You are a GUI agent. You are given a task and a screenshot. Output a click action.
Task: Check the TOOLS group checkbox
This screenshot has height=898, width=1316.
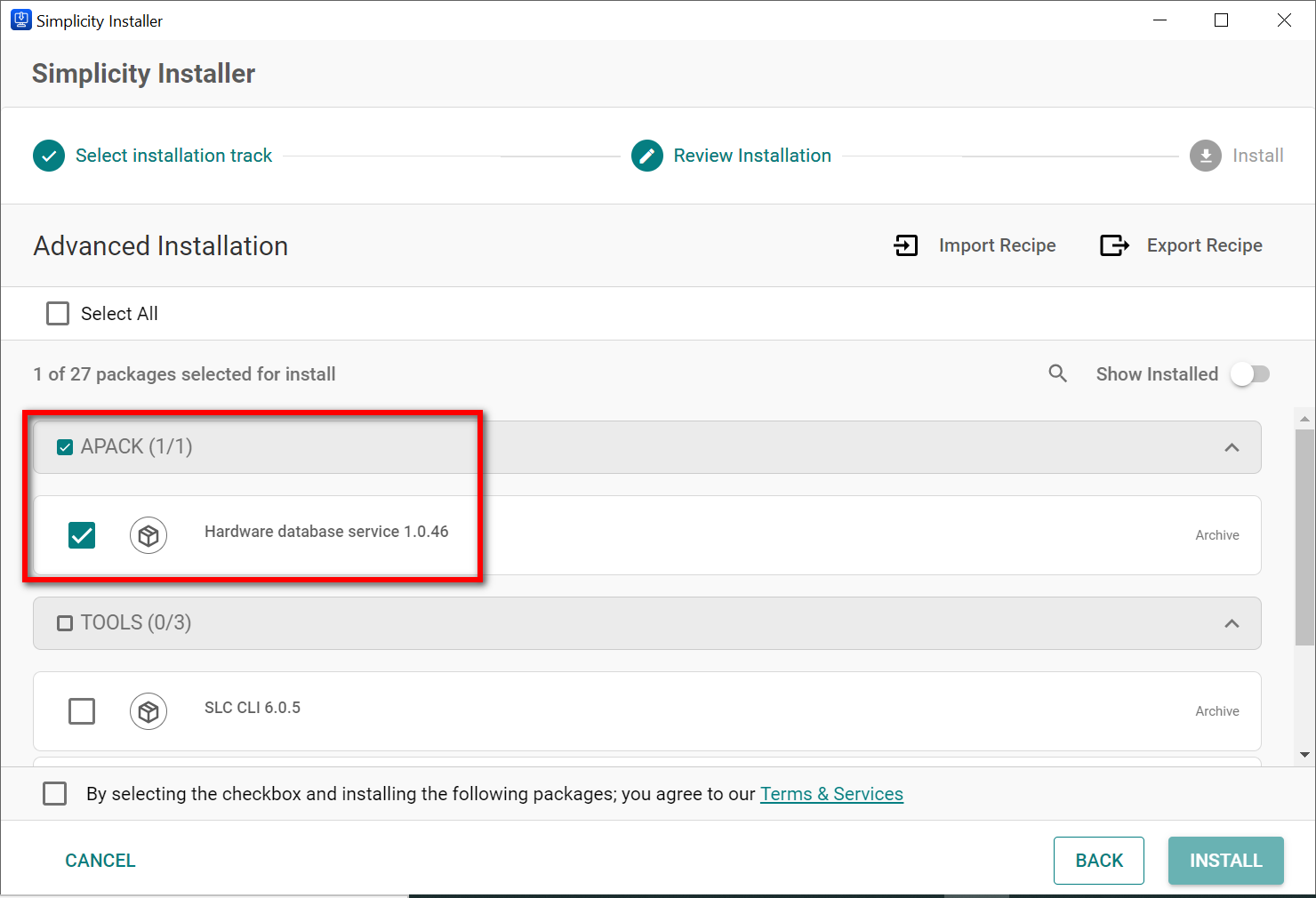pyautogui.click(x=65, y=623)
